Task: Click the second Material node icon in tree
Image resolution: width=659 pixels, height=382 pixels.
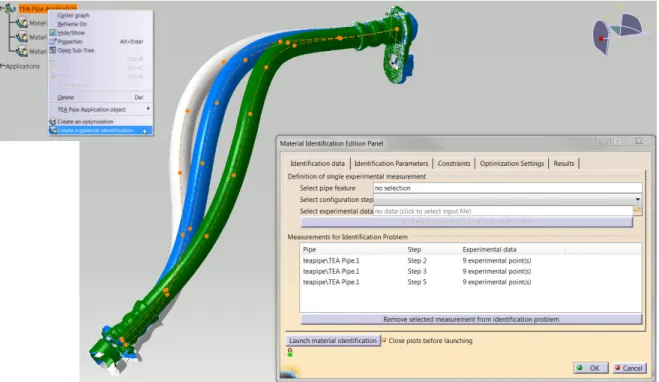Action: tap(21, 37)
